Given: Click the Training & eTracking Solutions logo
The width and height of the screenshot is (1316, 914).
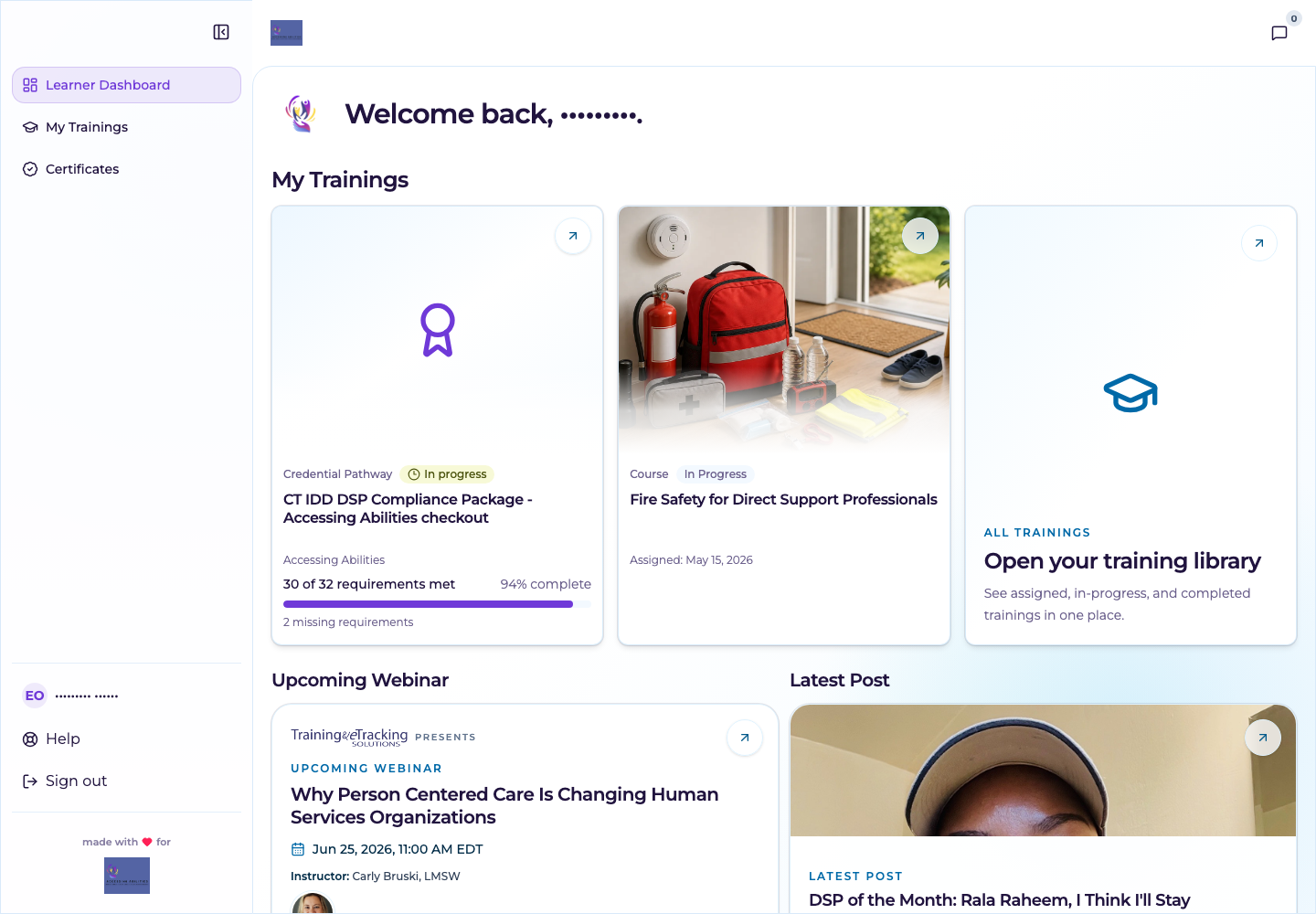Looking at the screenshot, I should pos(349,737).
